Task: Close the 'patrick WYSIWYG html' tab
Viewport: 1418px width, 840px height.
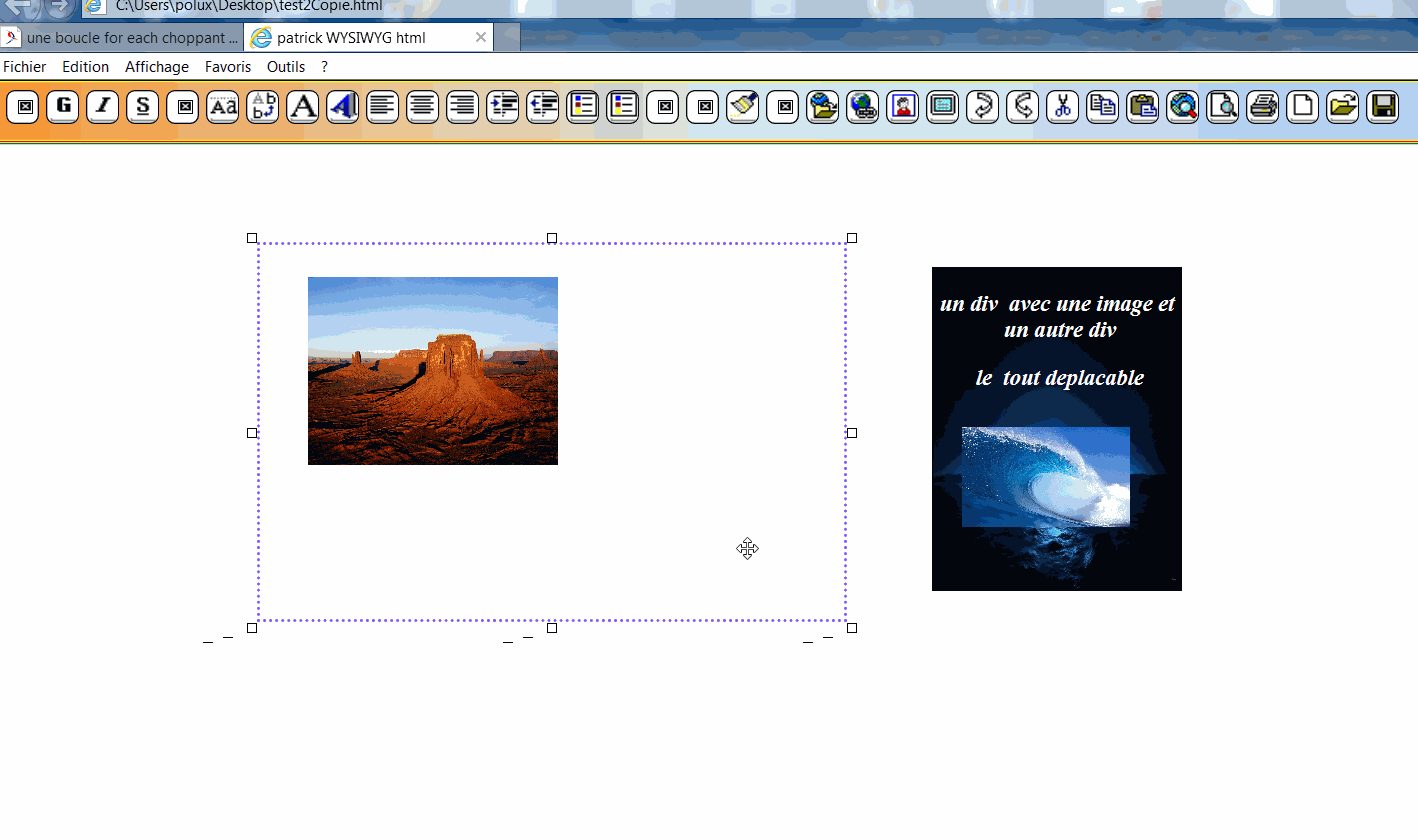Action: 481,38
